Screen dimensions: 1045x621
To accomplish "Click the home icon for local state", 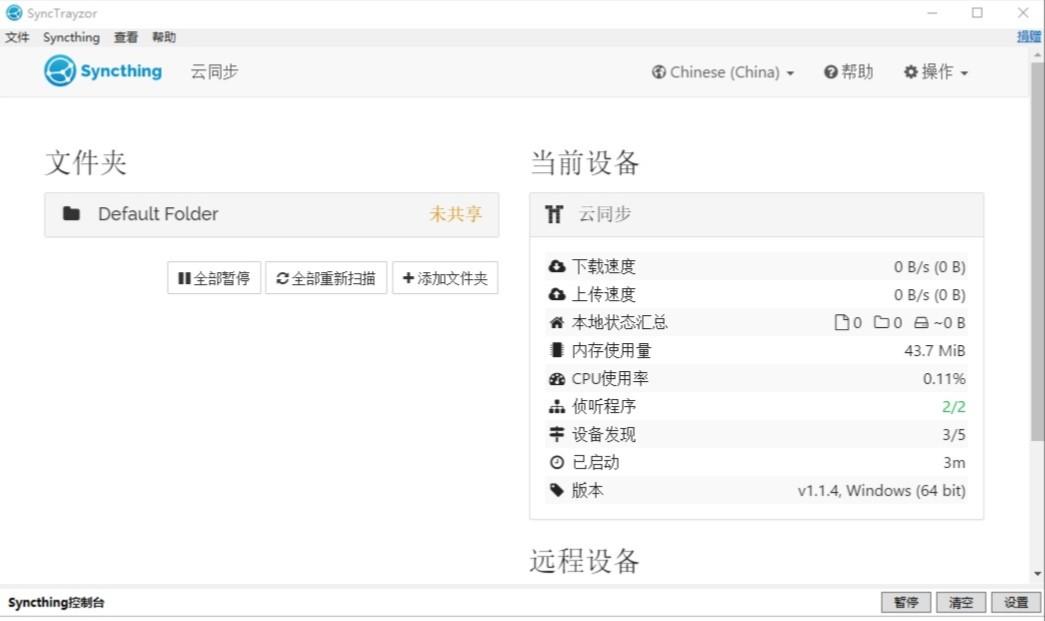I will tap(556, 322).
